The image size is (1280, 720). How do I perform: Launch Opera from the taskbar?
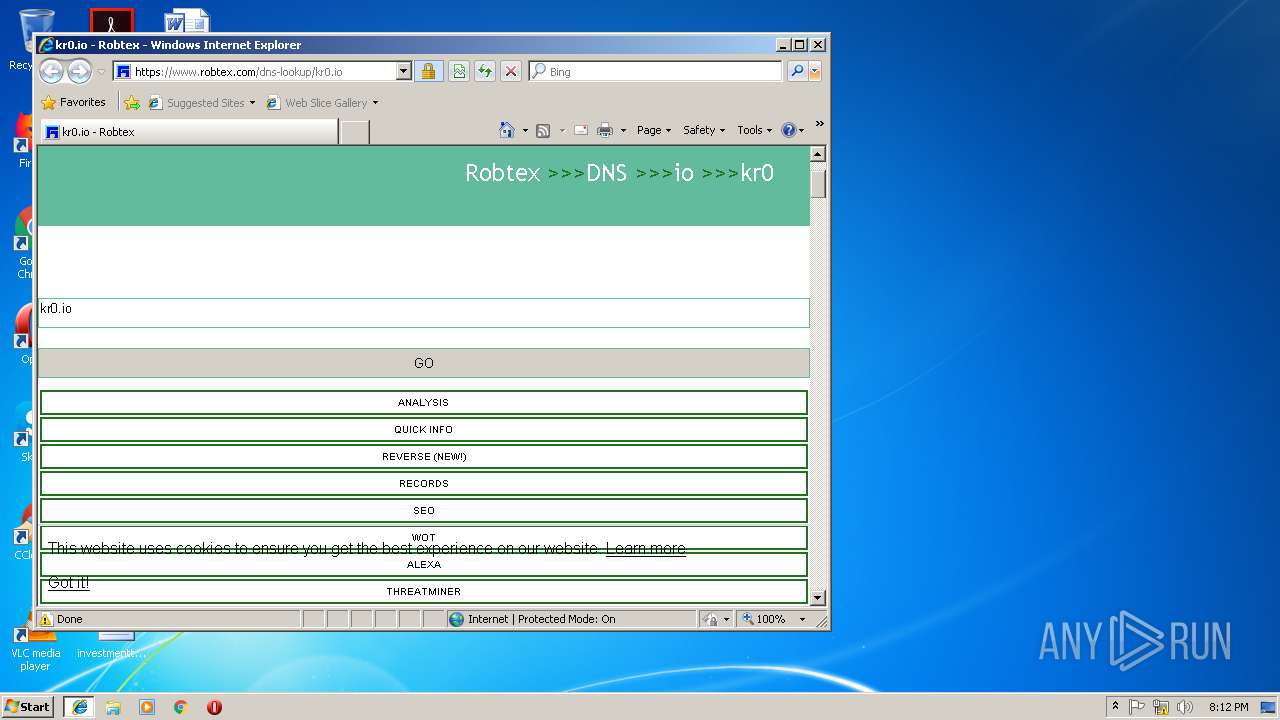click(x=214, y=707)
